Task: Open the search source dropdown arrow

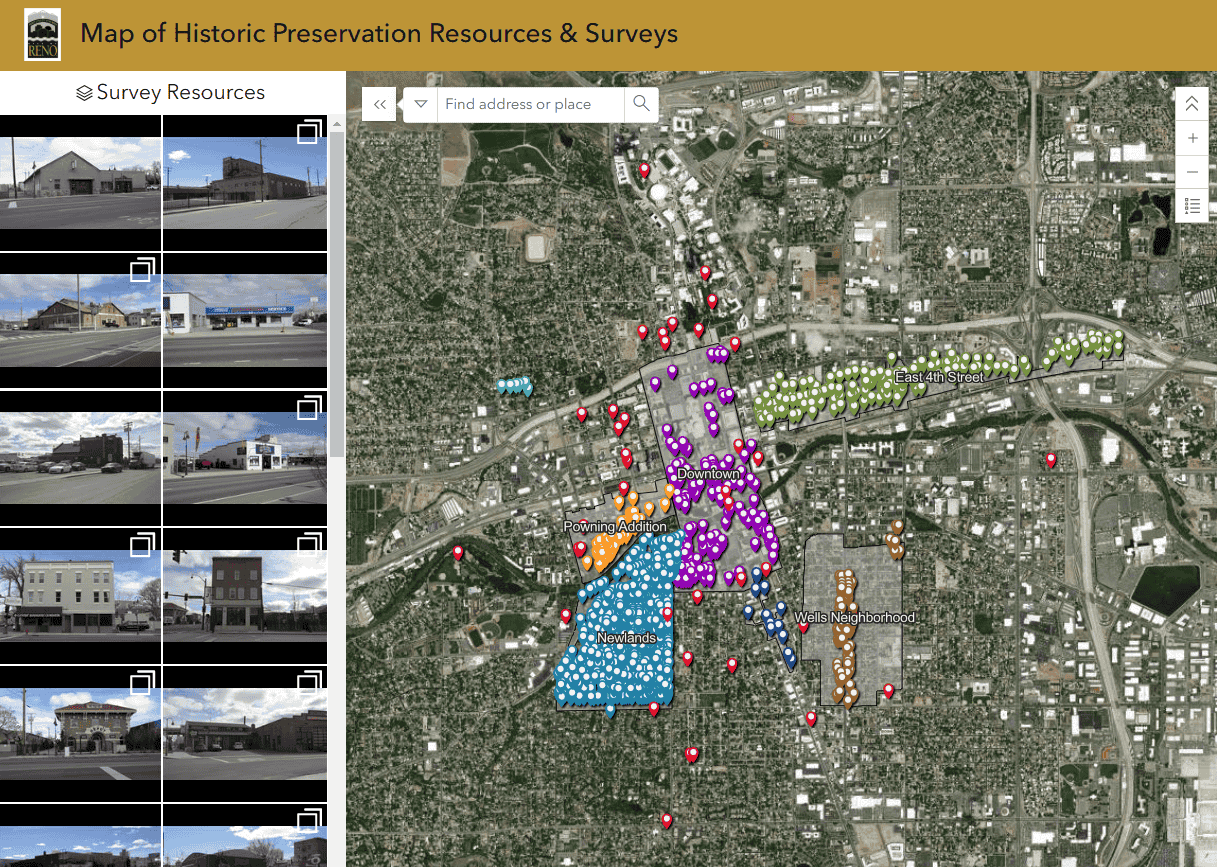Action: coord(420,104)
